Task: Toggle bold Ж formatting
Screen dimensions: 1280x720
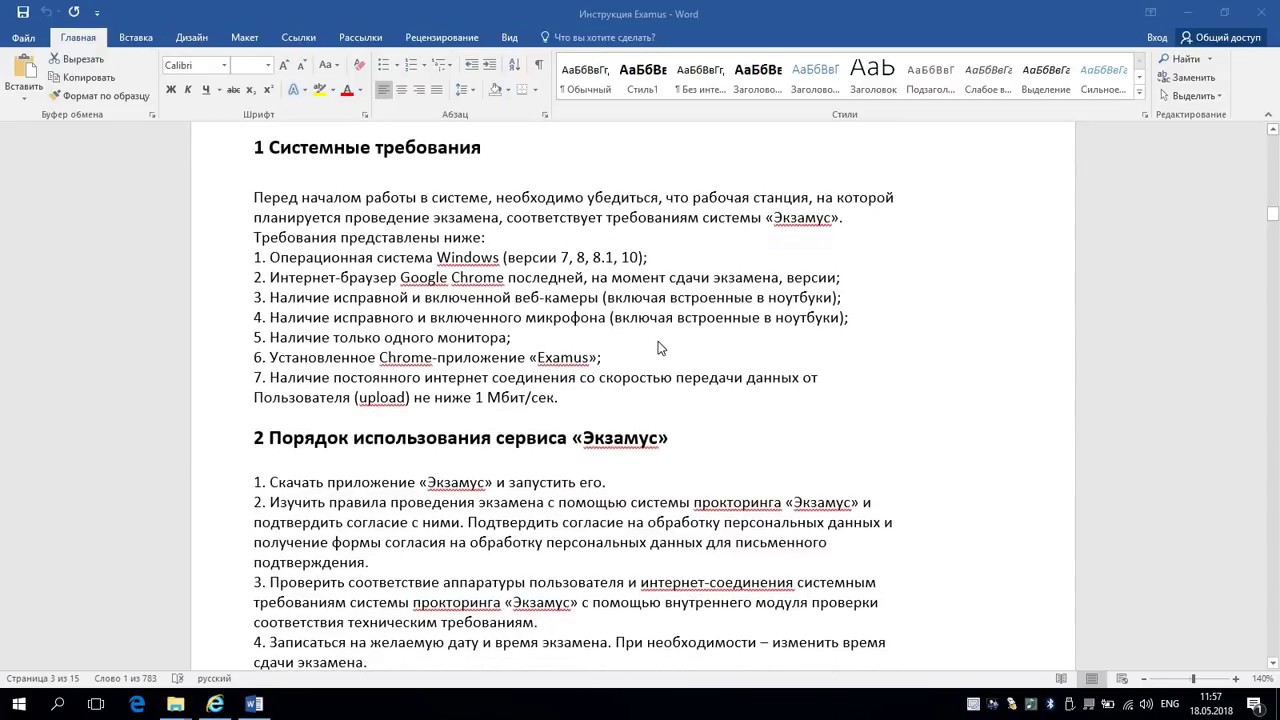Action: (171, 90)
